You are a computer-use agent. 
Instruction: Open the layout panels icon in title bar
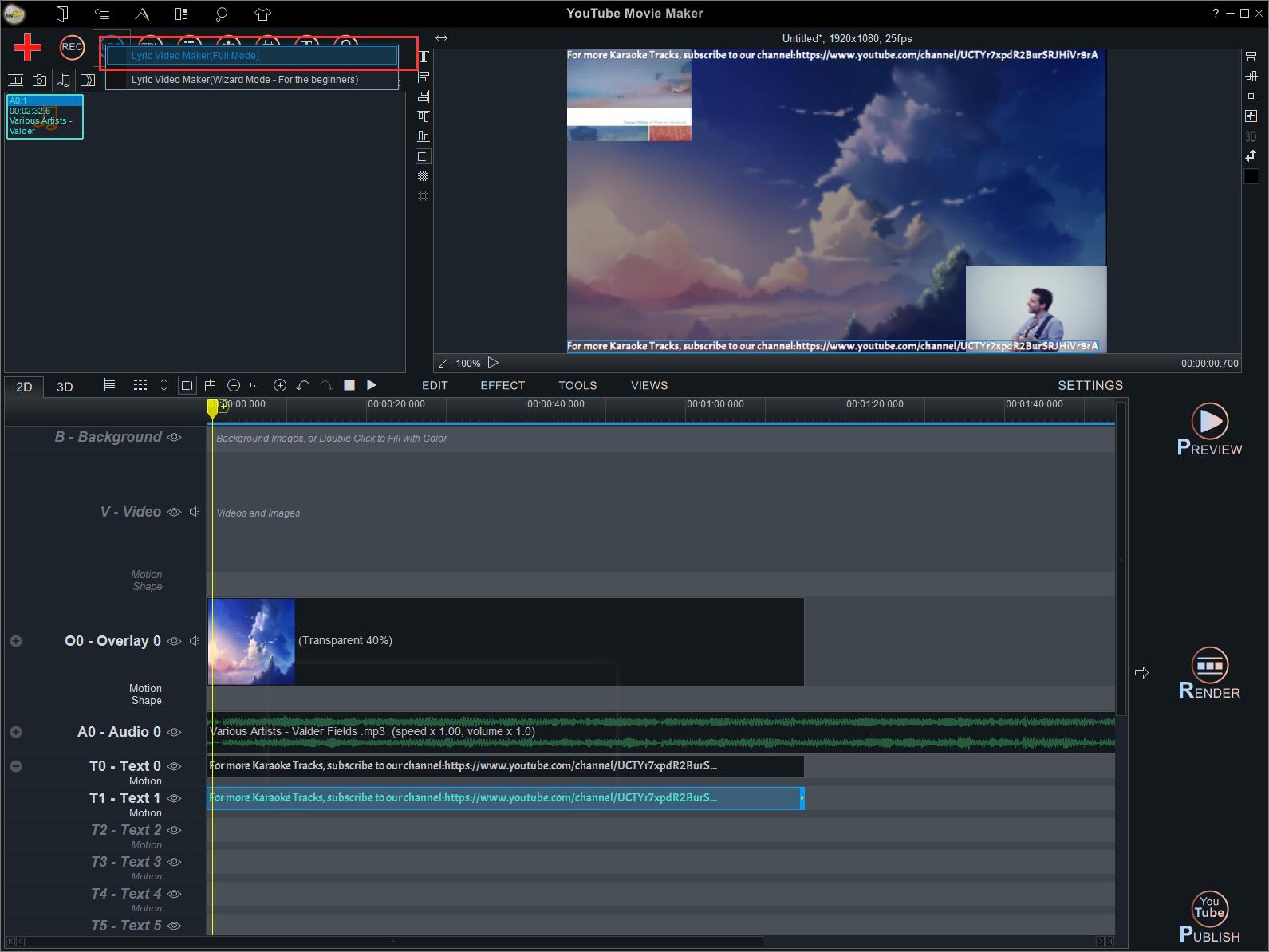181,14
